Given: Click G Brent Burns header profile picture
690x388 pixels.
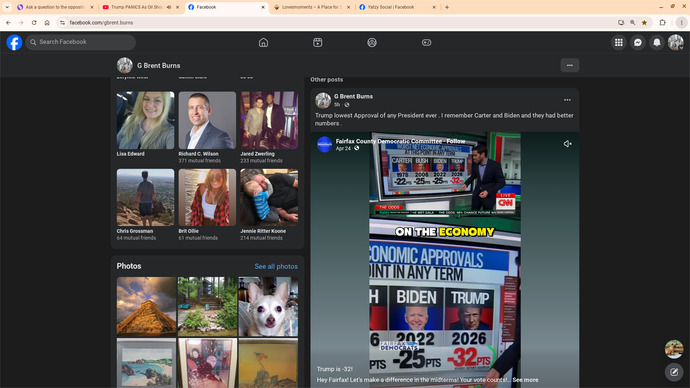Looking at the screenshot, I should point(125,65).
